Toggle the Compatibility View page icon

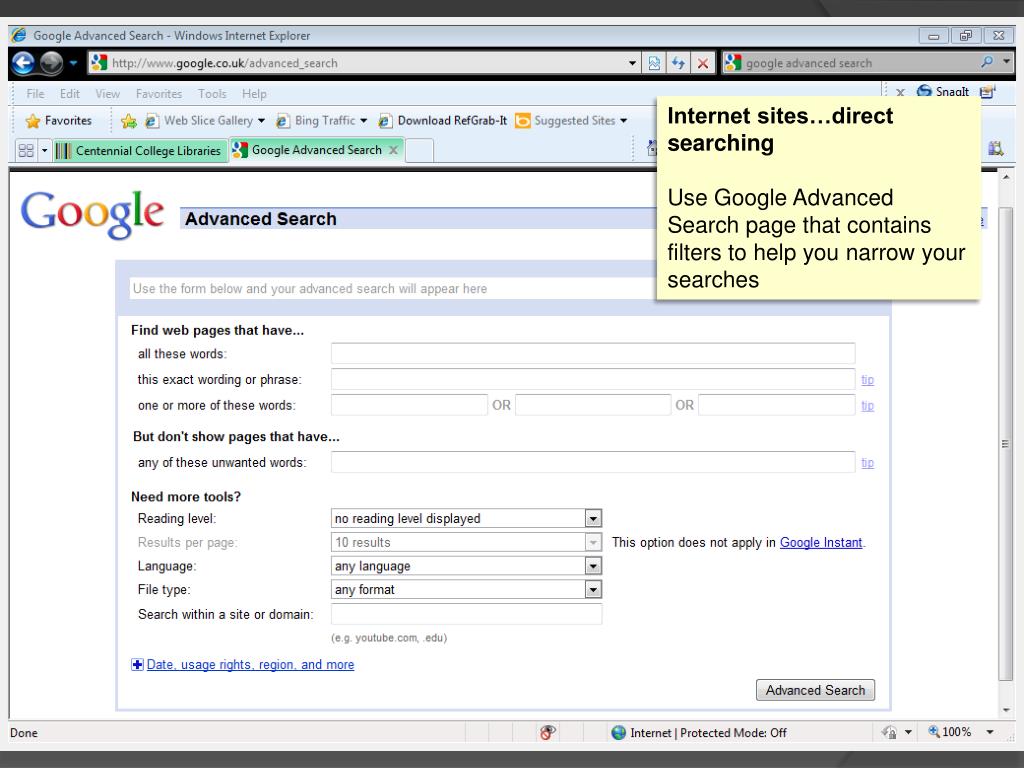[x=654, y=63]
